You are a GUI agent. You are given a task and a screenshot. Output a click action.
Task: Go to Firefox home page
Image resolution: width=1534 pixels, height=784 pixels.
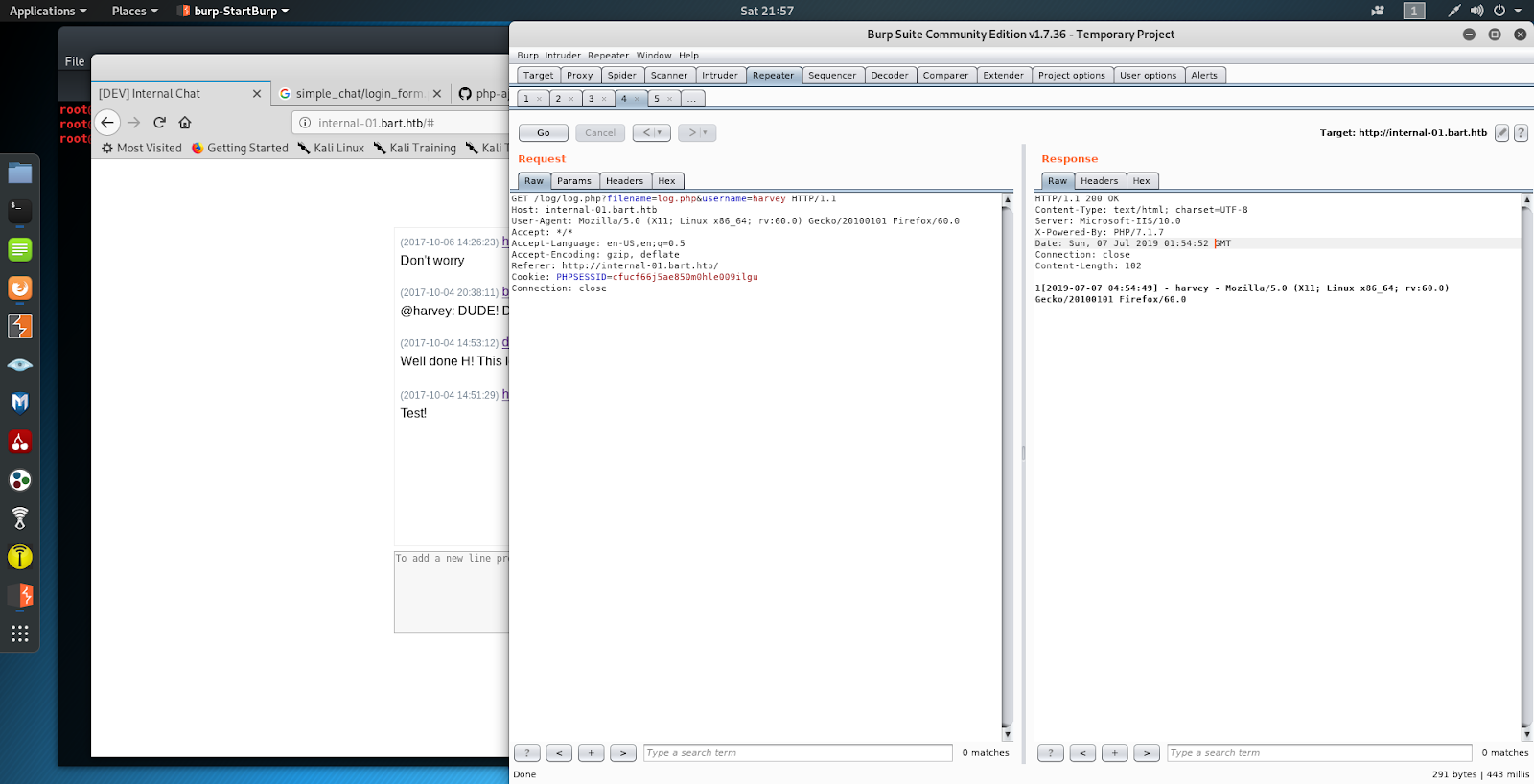185,123
